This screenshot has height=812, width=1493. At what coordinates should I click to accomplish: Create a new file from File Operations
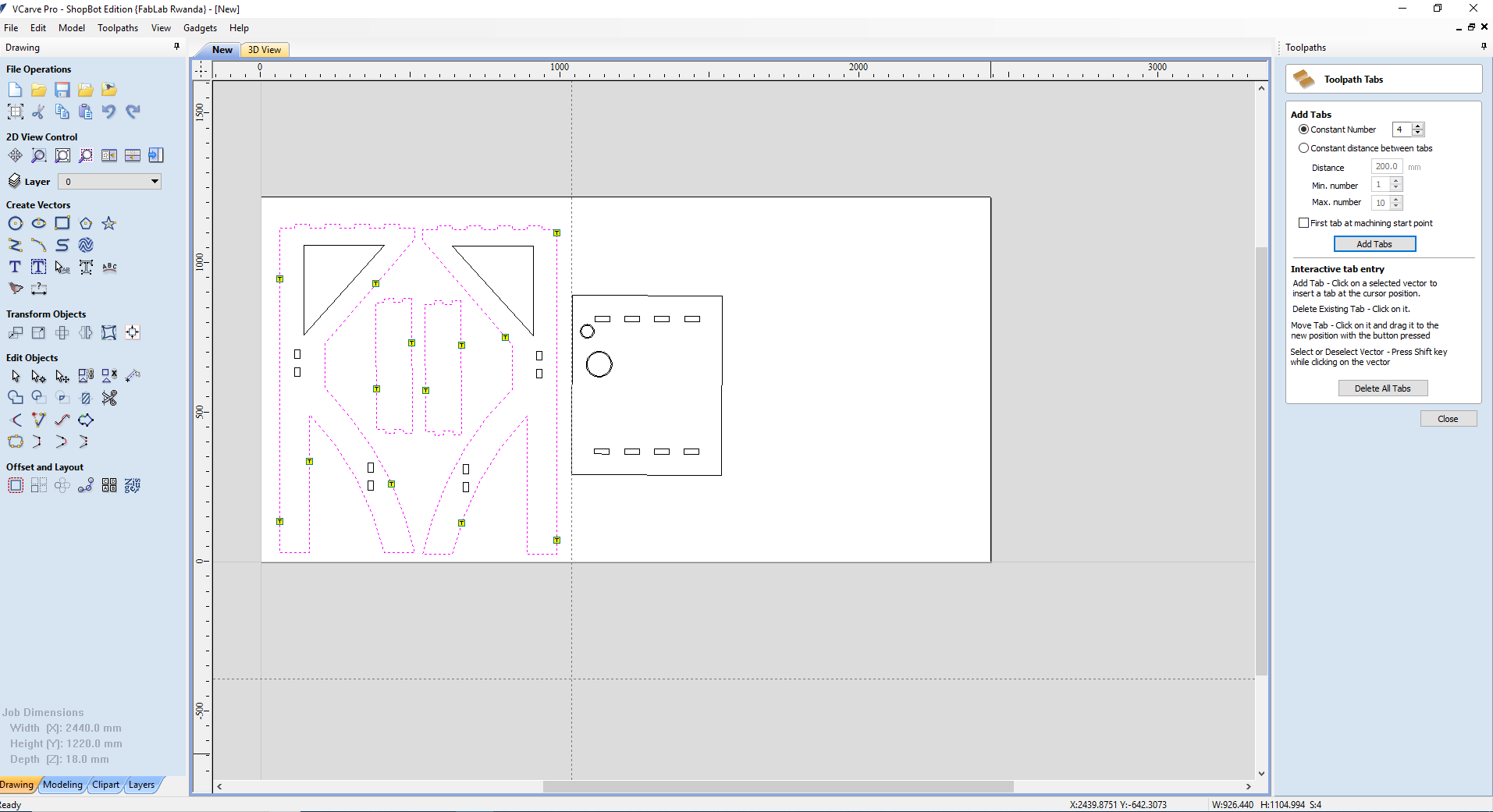[15, 90]
